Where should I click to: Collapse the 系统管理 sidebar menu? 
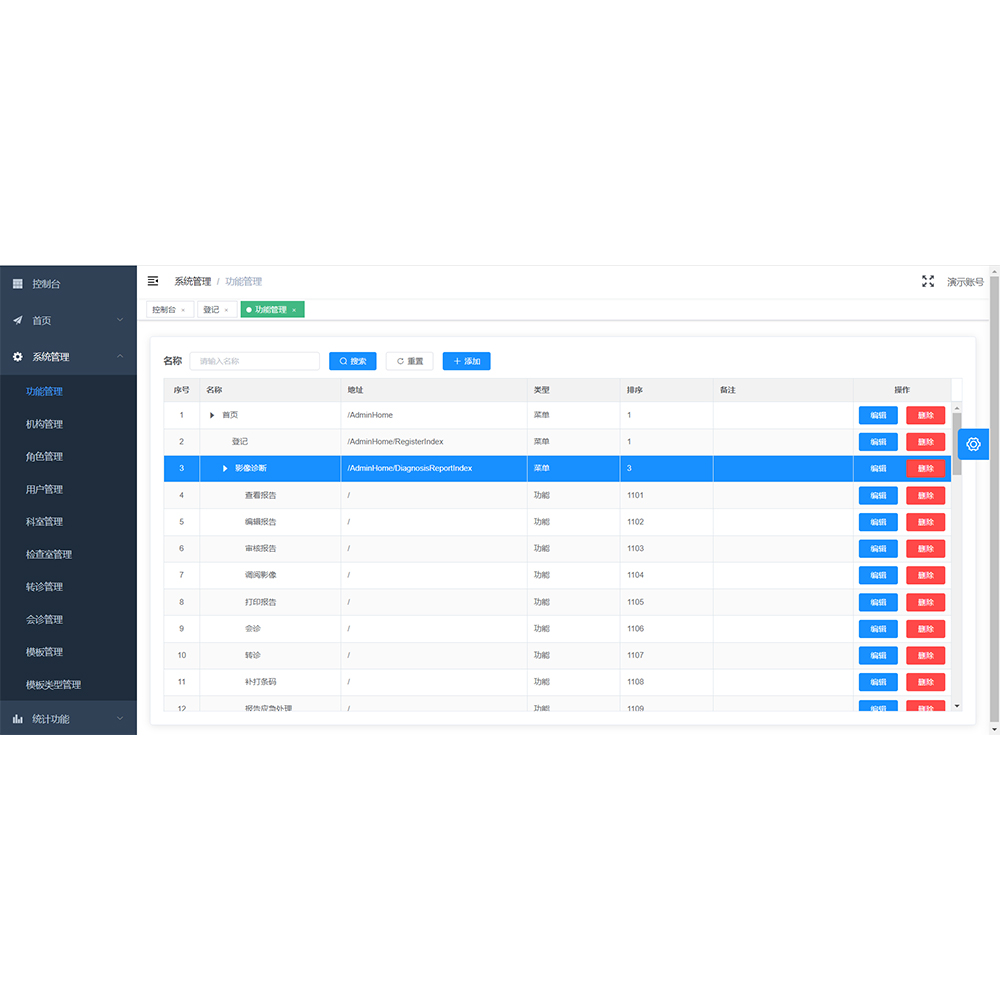(120, 357)
